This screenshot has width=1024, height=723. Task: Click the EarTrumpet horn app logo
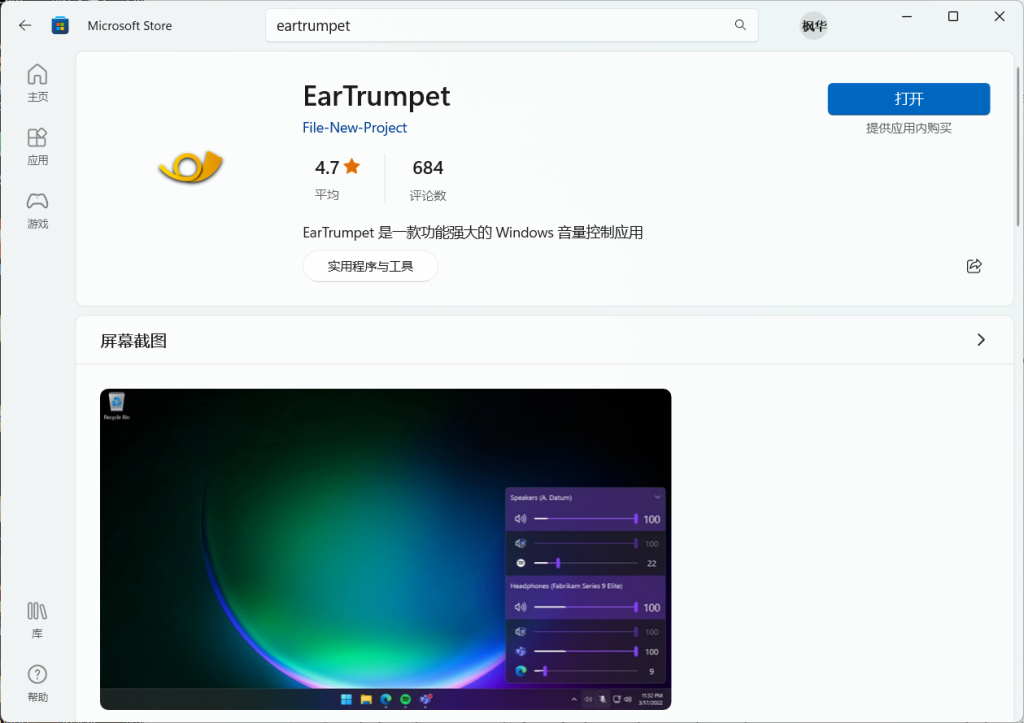pos(190,167)
